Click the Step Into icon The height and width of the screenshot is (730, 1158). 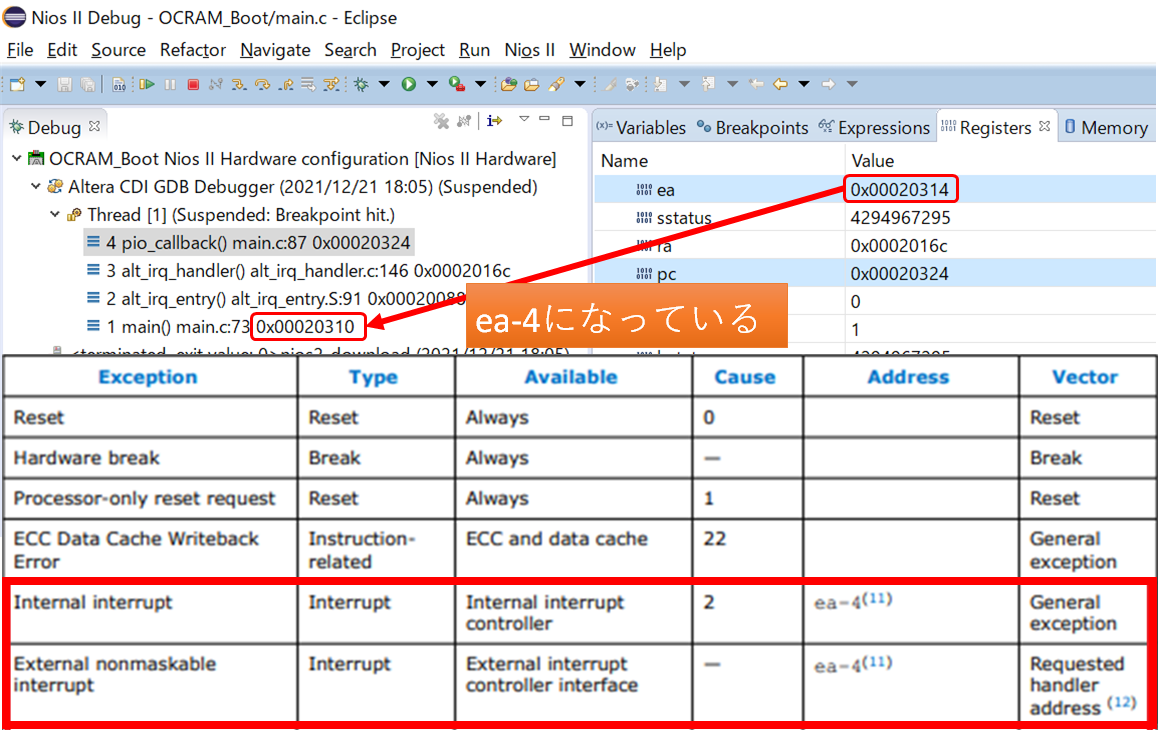click(x=239, y=85)
